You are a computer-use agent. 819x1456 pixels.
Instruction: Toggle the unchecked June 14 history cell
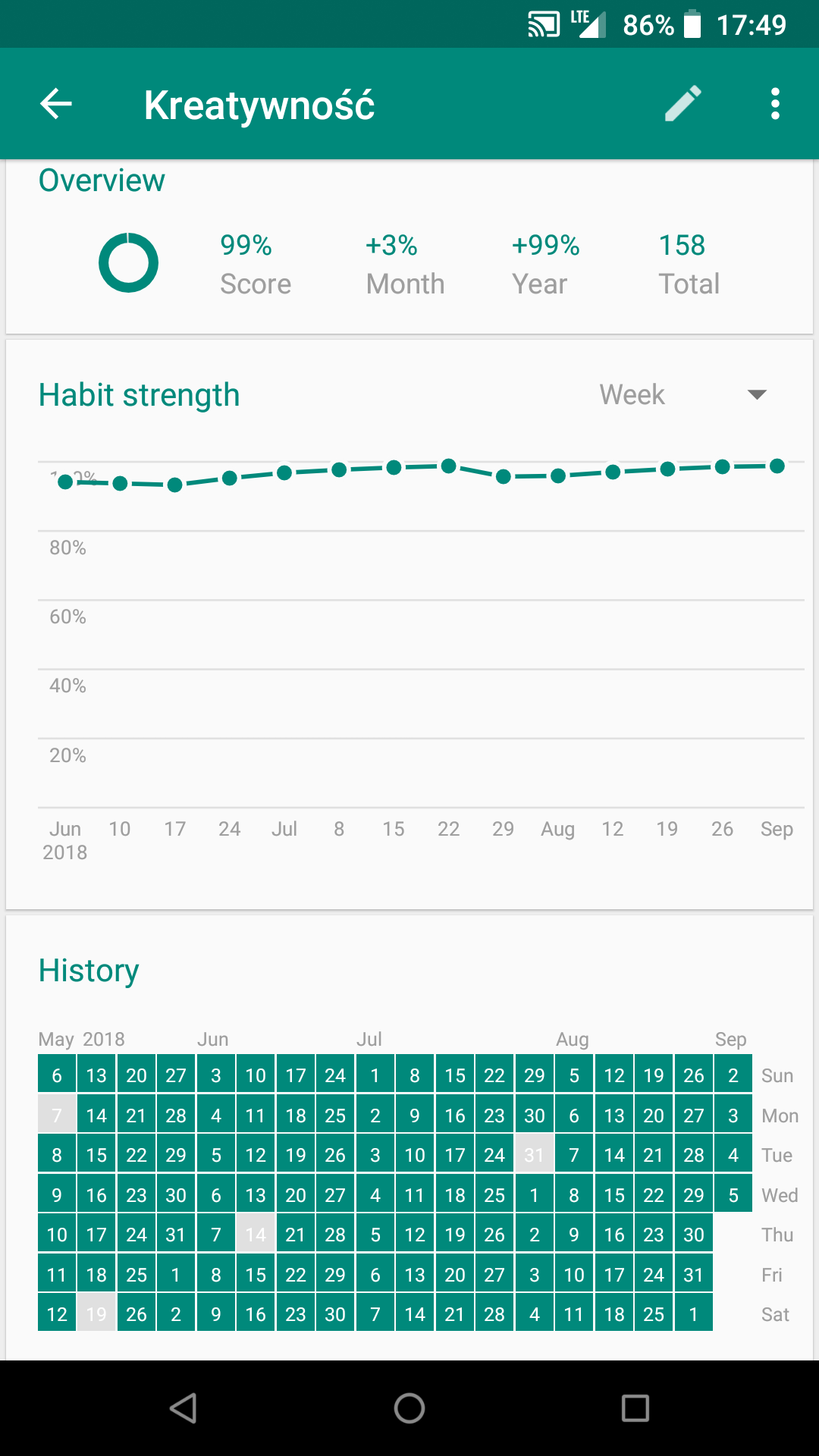(256, 1235)
